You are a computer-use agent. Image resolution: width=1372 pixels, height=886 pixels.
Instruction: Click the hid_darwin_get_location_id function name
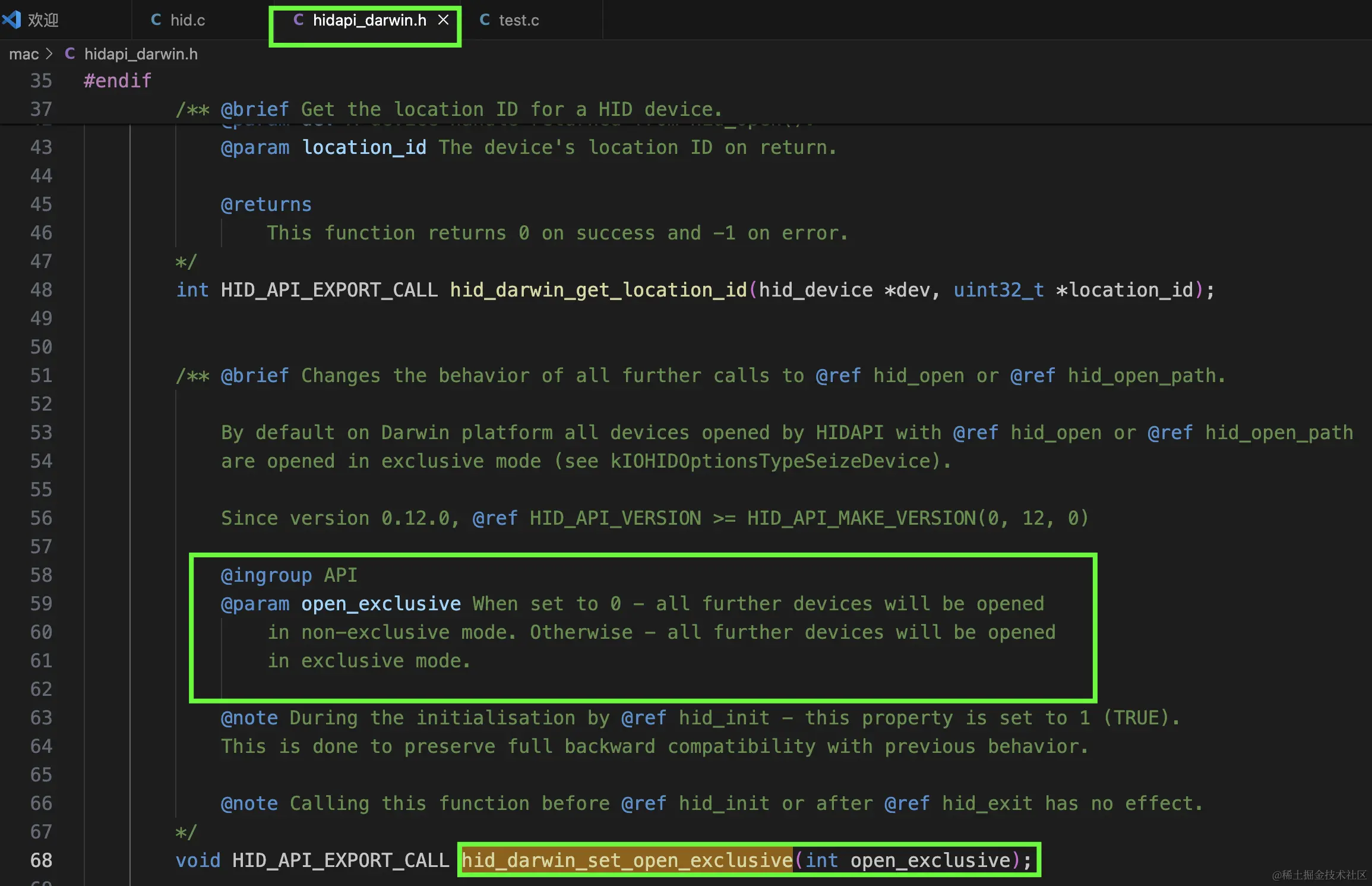coord(598,290)
